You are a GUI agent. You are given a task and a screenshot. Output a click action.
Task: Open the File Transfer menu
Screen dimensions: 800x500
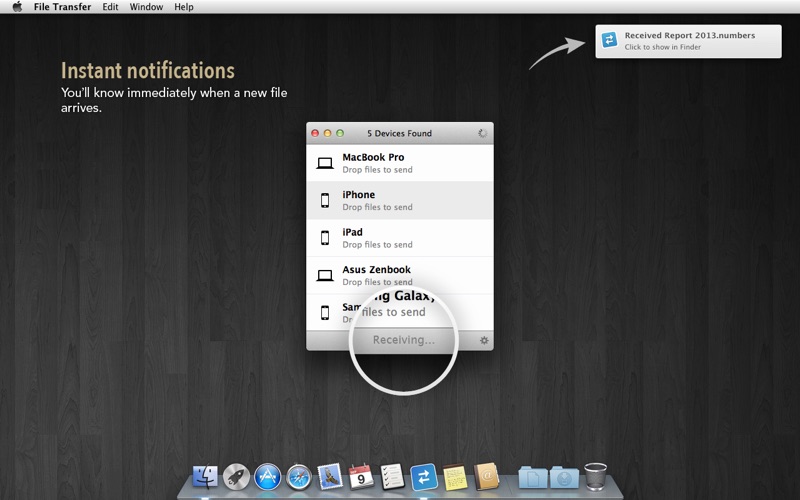click(x=62, y=7)
